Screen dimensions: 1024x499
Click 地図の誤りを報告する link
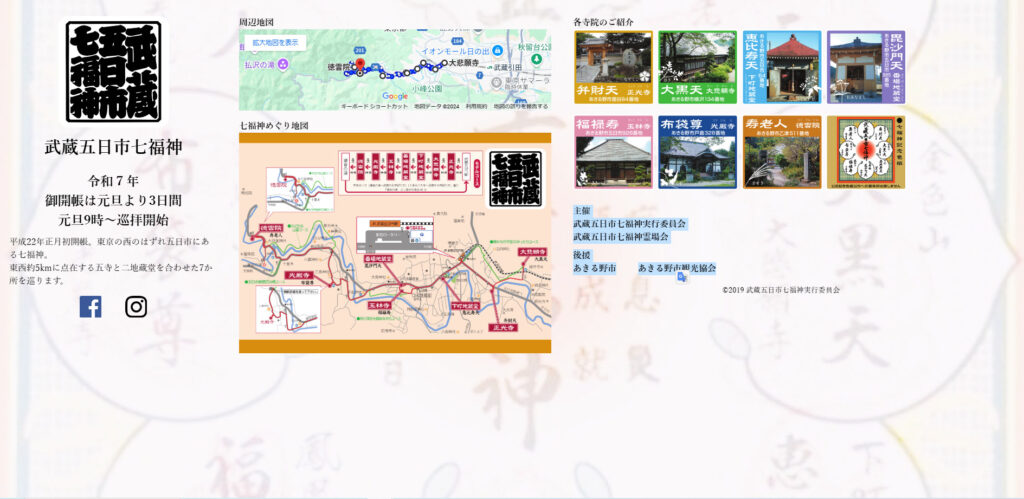click(521, 106)
